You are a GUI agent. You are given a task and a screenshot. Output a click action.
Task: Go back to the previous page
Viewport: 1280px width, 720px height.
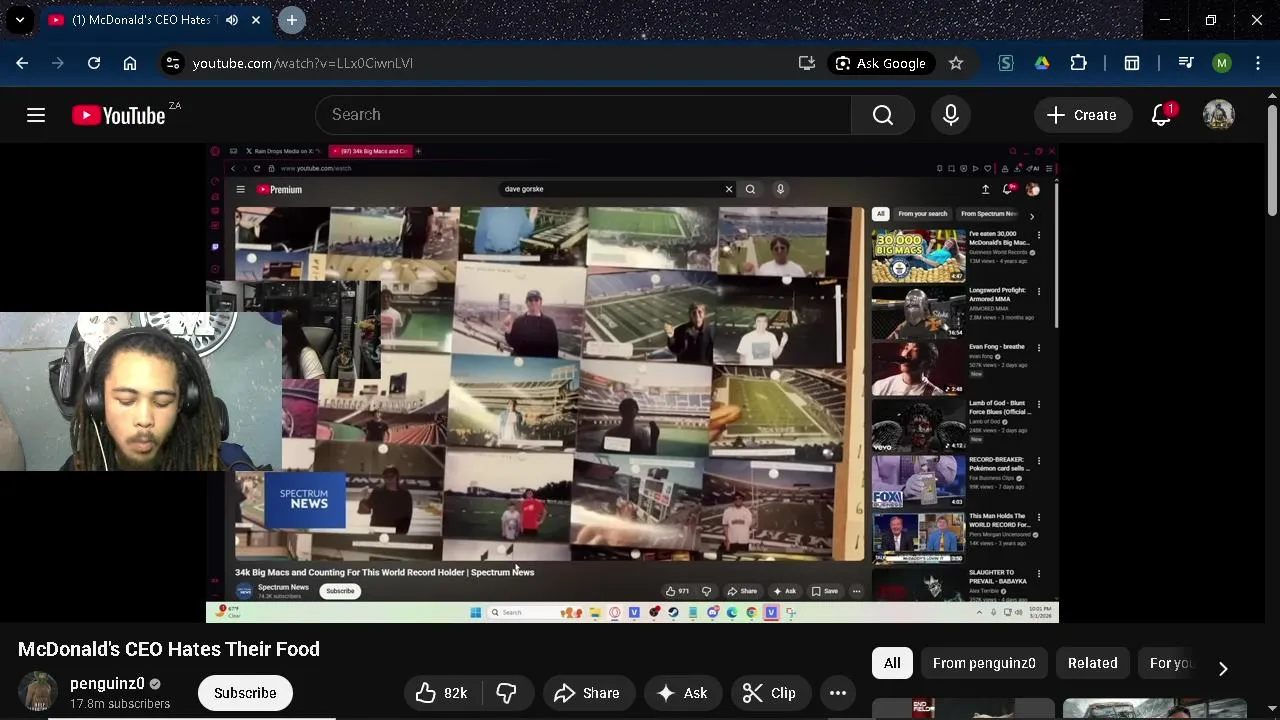(x=22, y=63)
